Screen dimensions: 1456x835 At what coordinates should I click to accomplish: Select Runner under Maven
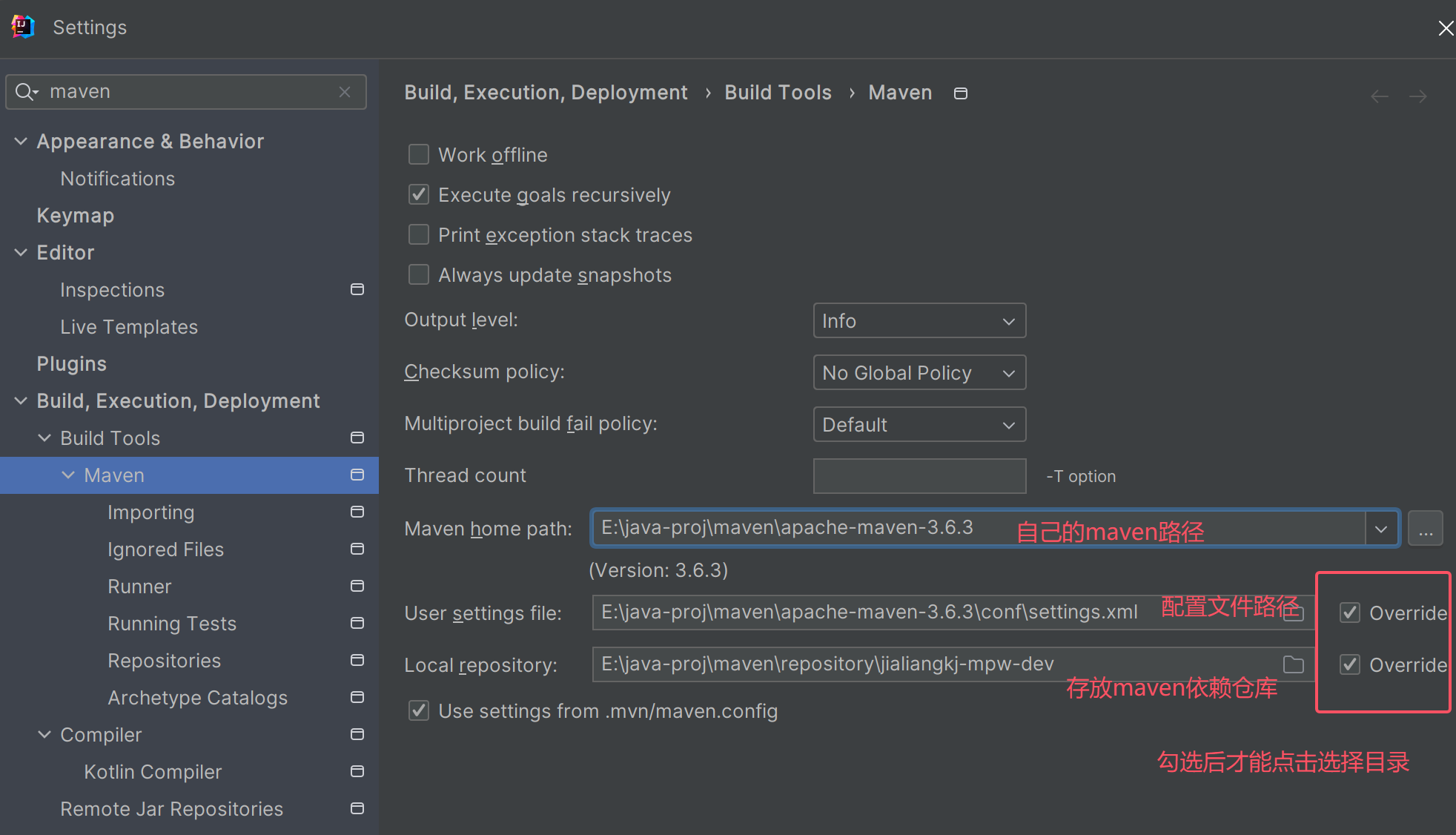[139, 586]
